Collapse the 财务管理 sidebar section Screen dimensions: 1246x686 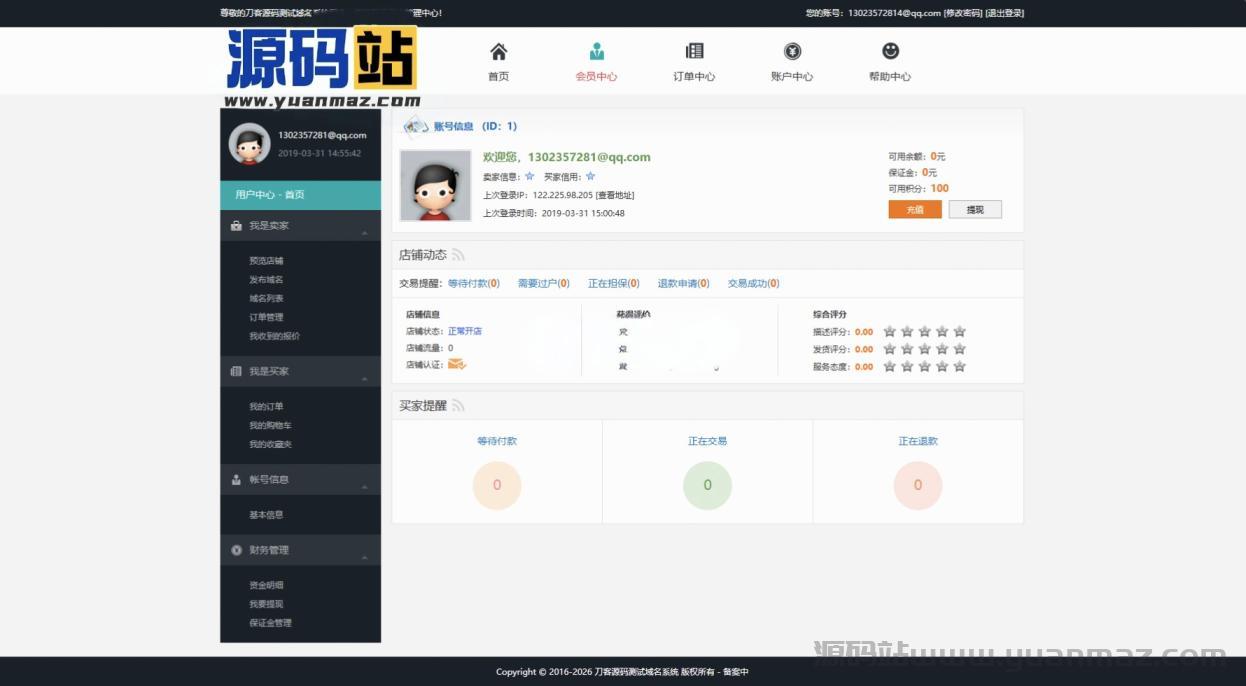tap(364, 556)
